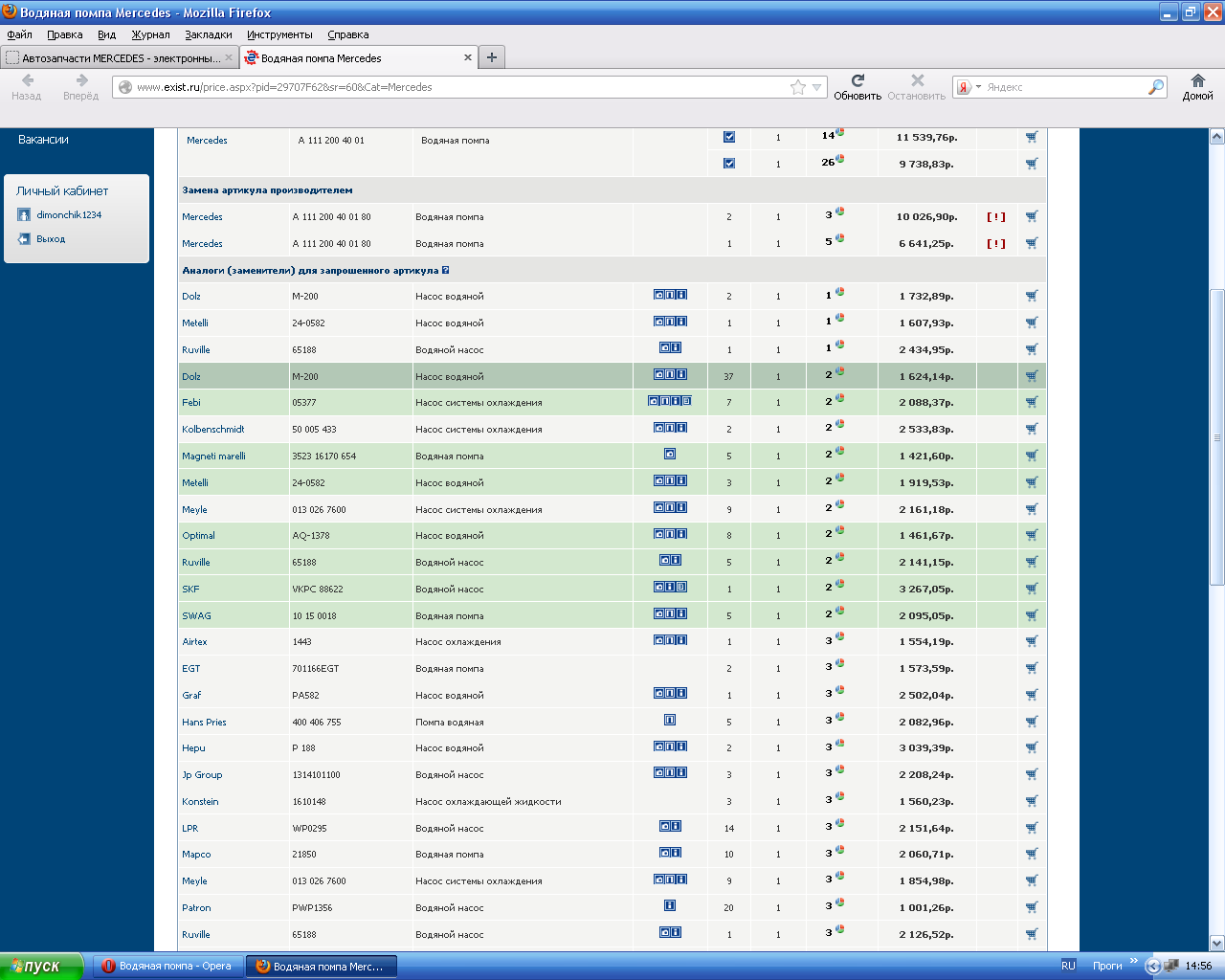This screenshot has height=980, width=1225.
Task: Open the help icon beside Аналоги heading
Action: click(x=446, y=270)
